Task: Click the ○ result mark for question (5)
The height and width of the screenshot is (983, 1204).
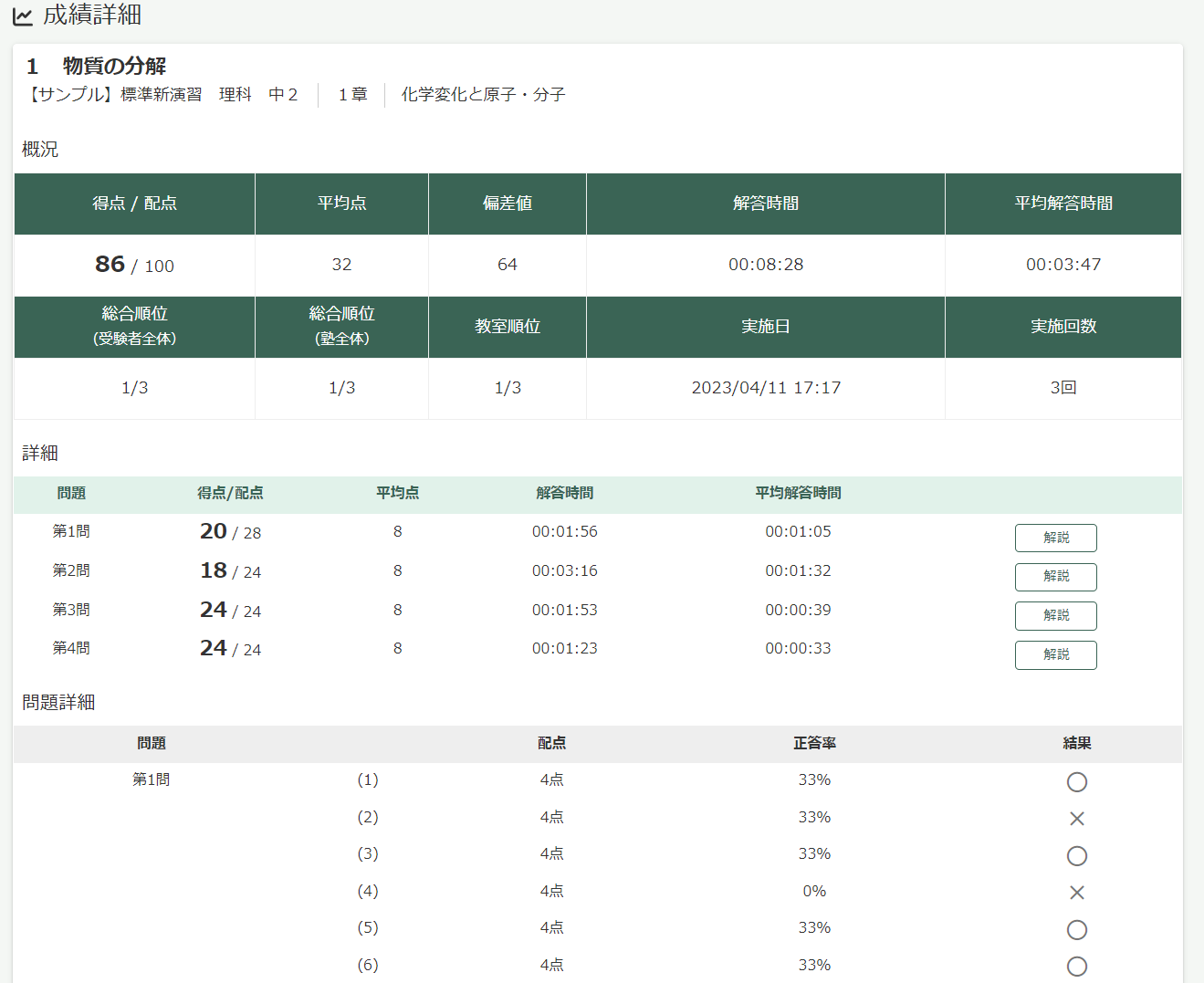Action: coord(1076,929)
